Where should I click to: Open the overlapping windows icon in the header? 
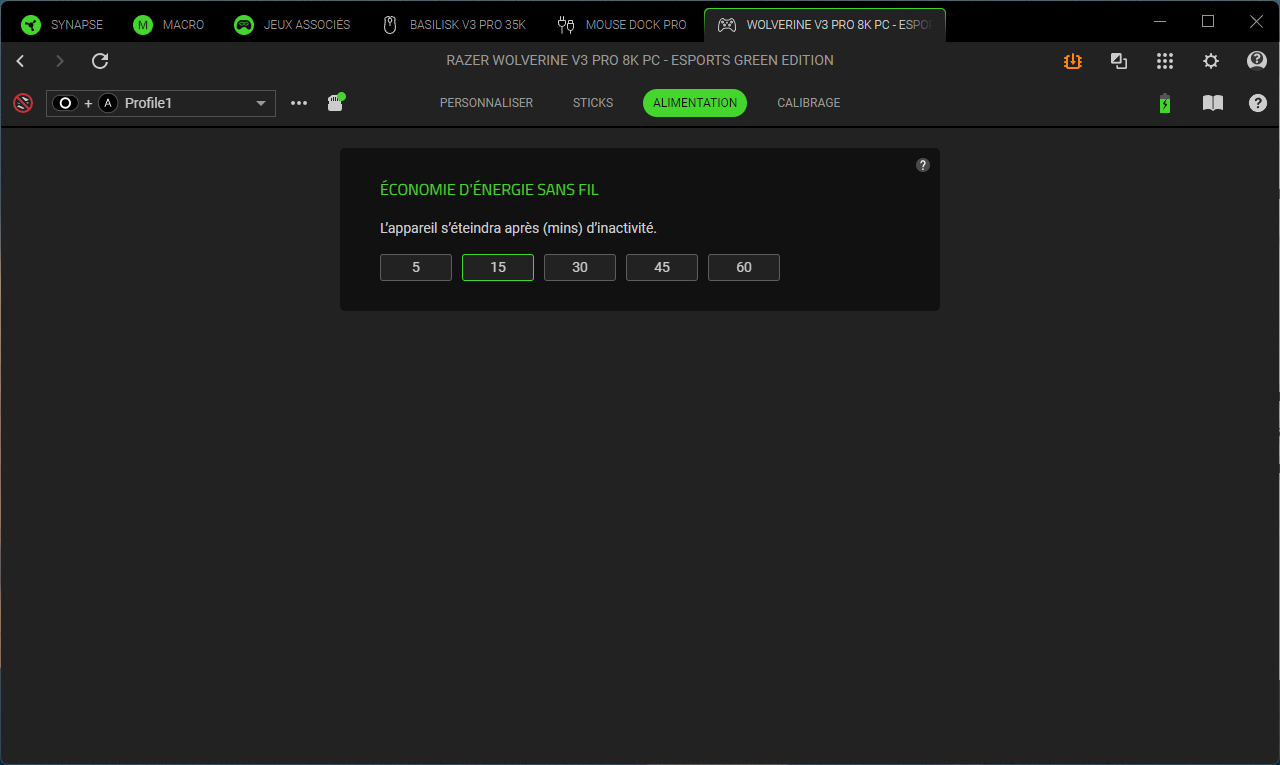[x=1119, y=61]
